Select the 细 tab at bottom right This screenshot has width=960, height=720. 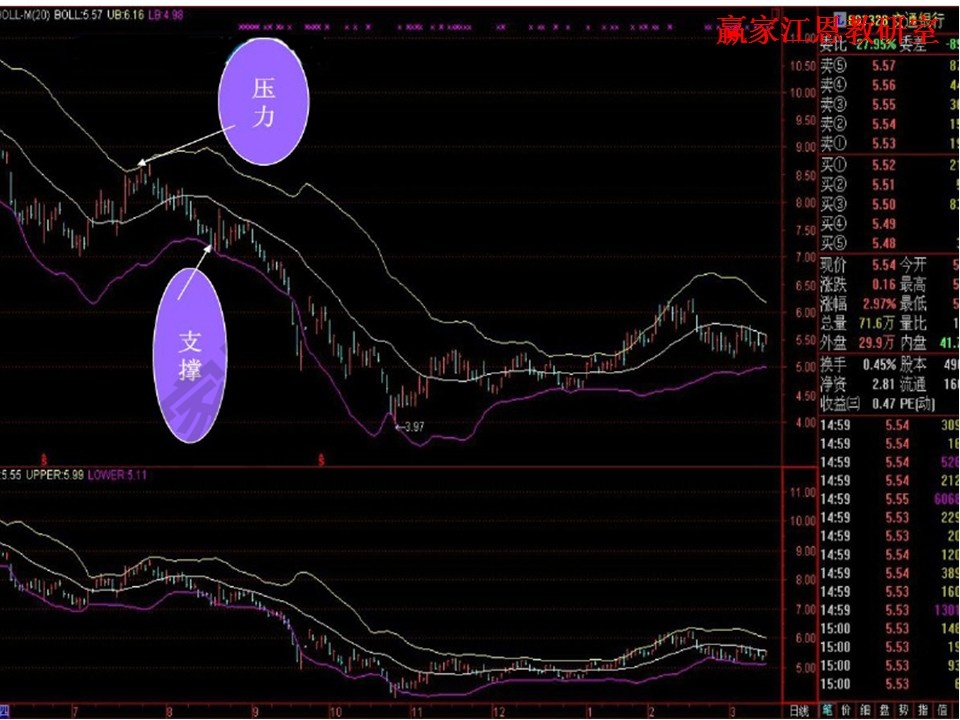coord(867,711)
